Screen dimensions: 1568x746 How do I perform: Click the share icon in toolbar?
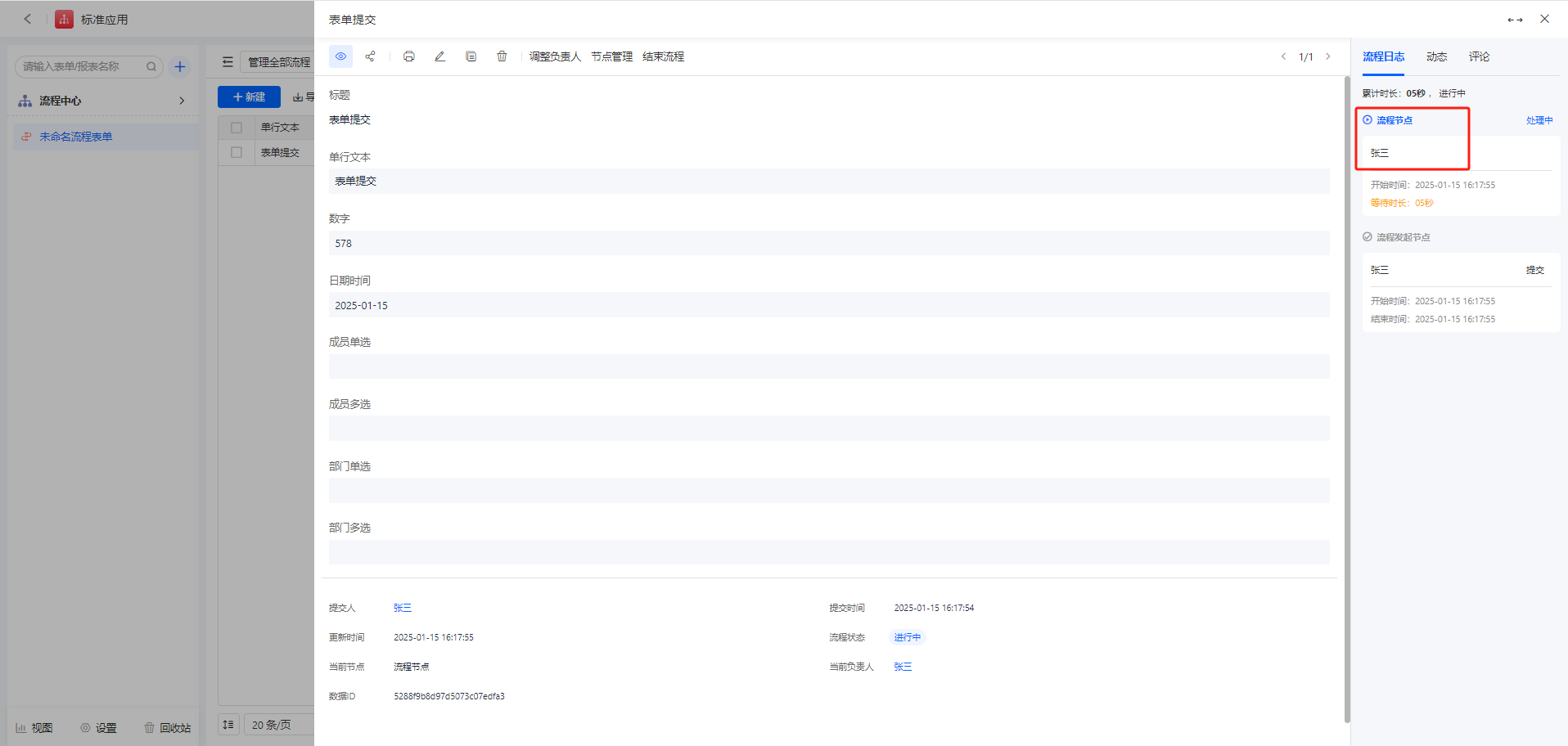(371, 56)
